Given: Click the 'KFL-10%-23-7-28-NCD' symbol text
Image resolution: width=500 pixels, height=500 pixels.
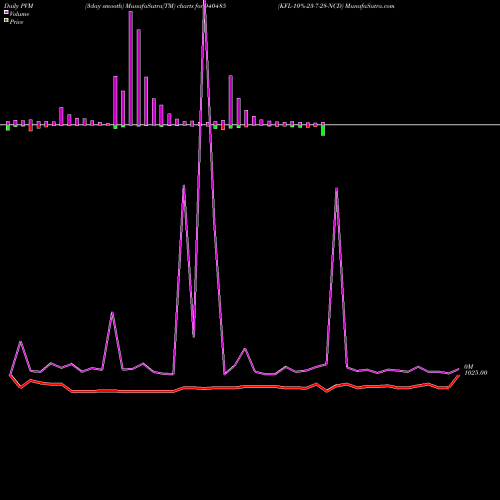Looking at the screenshot, I should pyautogui.click(x=310, y=6).
